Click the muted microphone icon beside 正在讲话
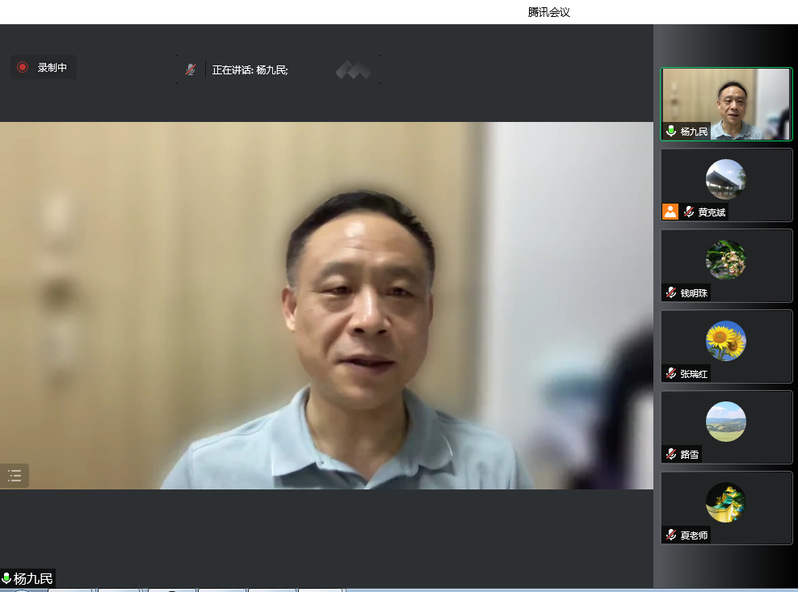 coord(190,70)
